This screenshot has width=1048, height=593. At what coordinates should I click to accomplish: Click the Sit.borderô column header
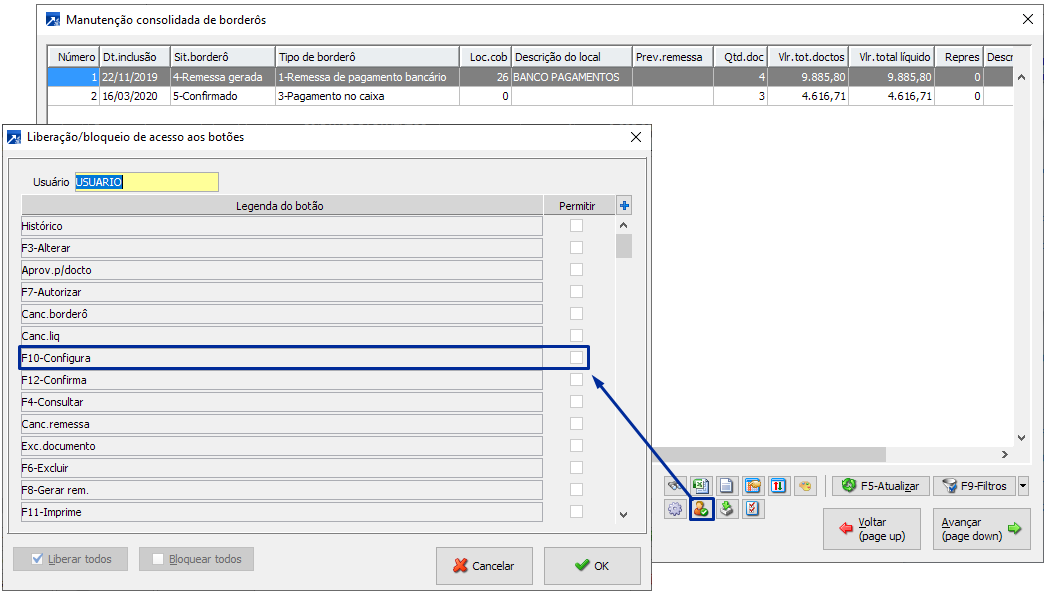tap(223, 57)
